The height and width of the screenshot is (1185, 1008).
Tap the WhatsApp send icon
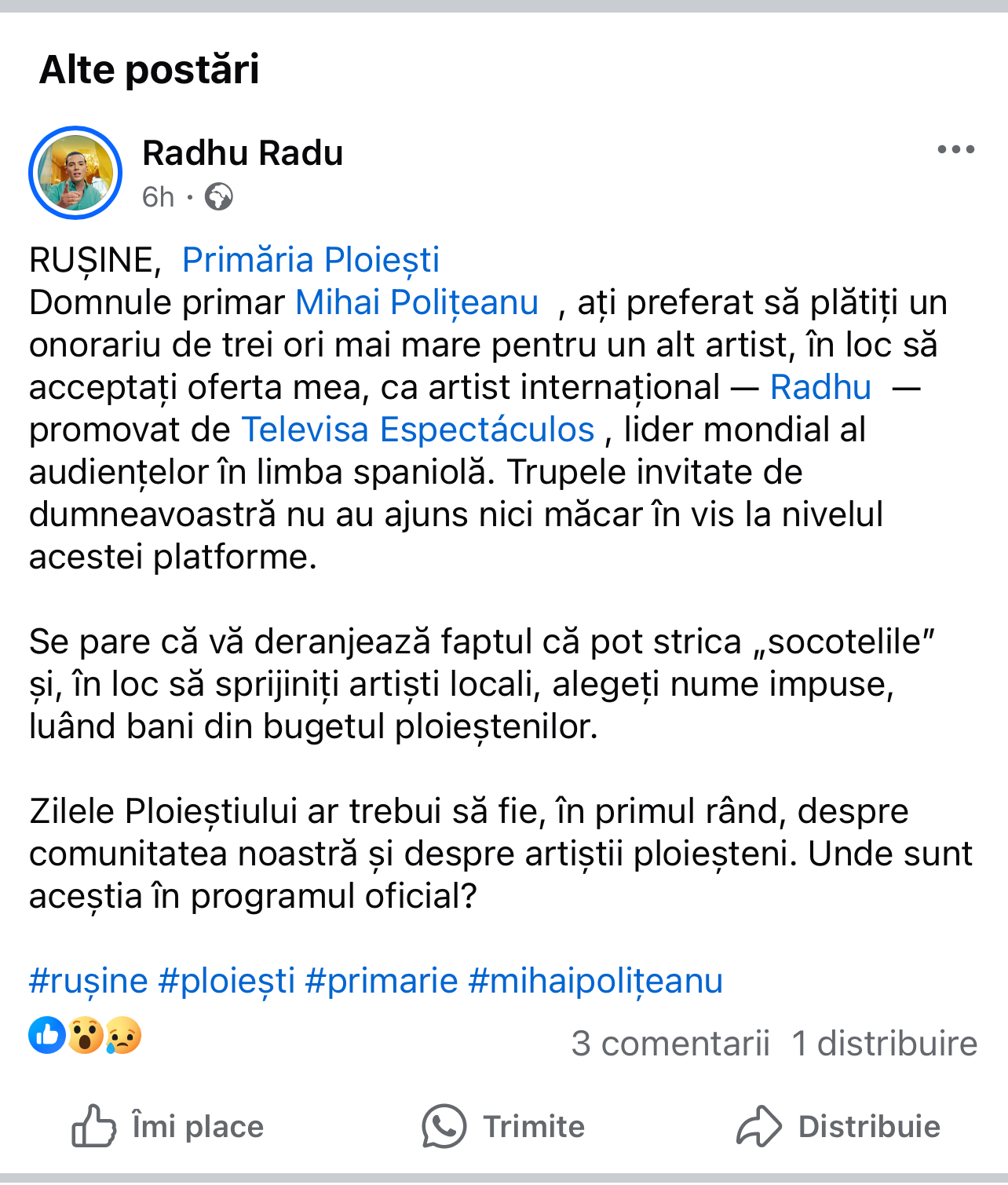444,1126
